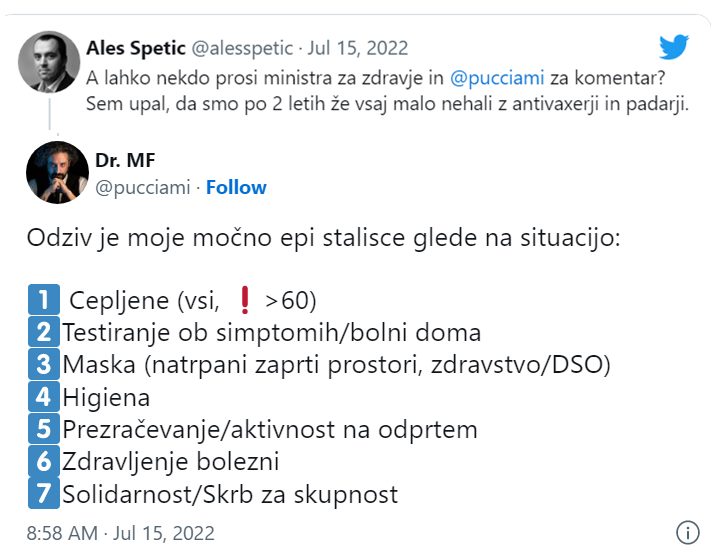Click the number 7 keycap before Solidarnost
This screenshot has width=716, height=553.
click(44, 493)
